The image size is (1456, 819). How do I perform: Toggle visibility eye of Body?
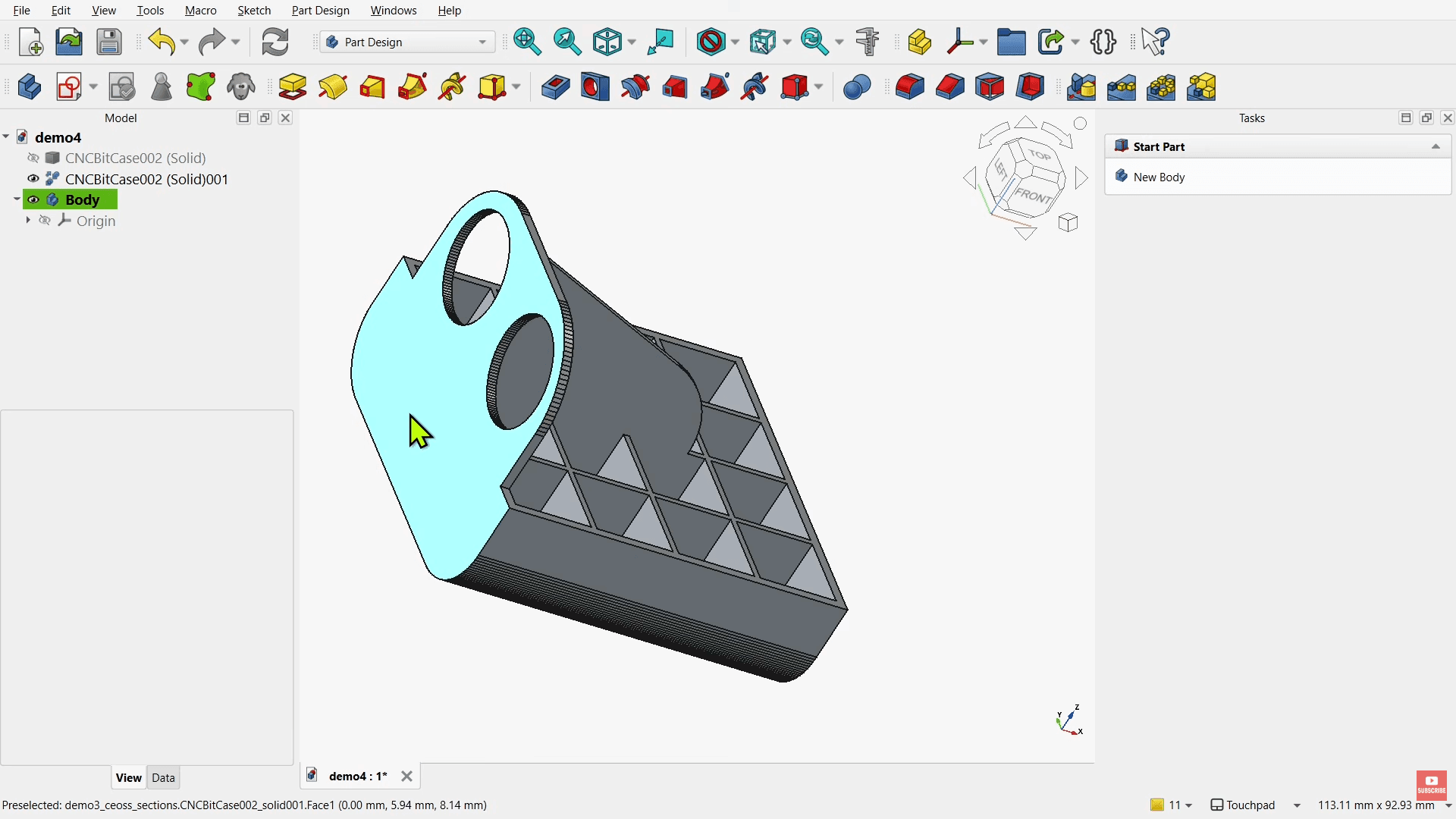(x=33, y=199)
